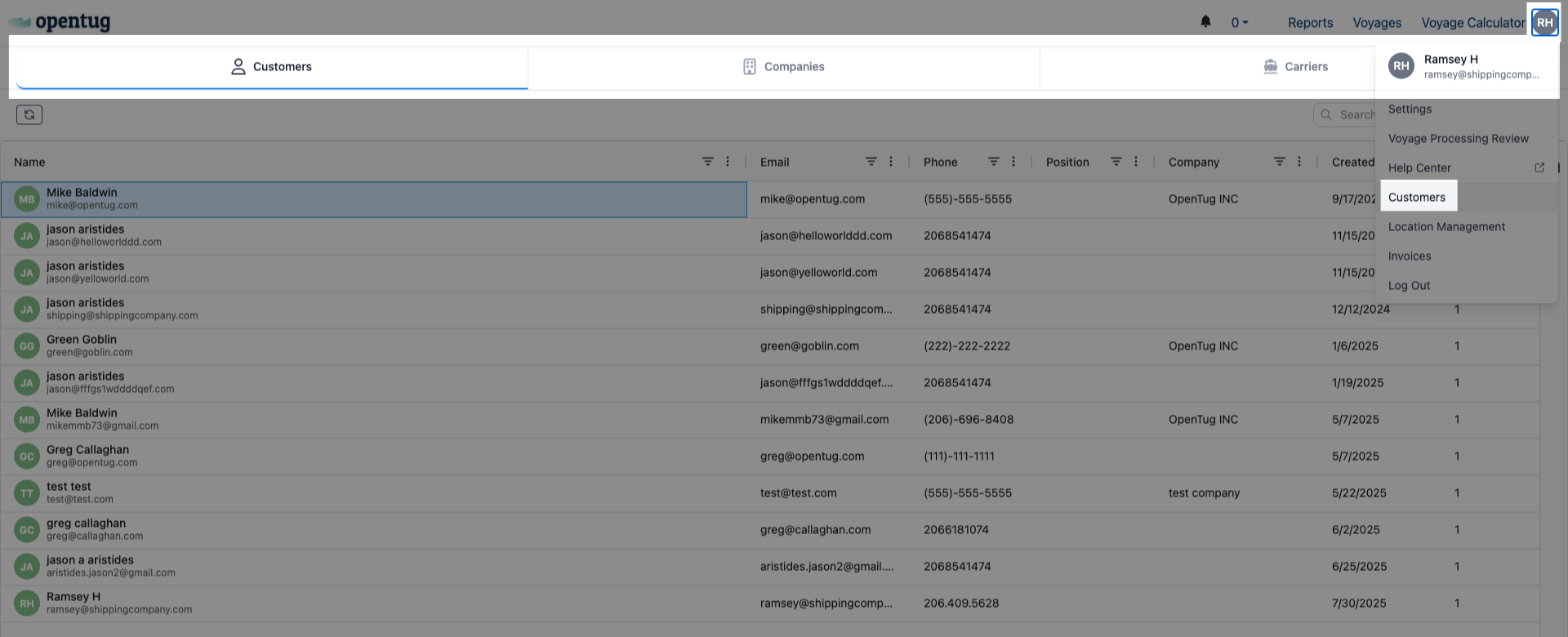This screenshot has width=1568, height=637.
Task: Switch to the Companies tab
Action: point(783,67)
